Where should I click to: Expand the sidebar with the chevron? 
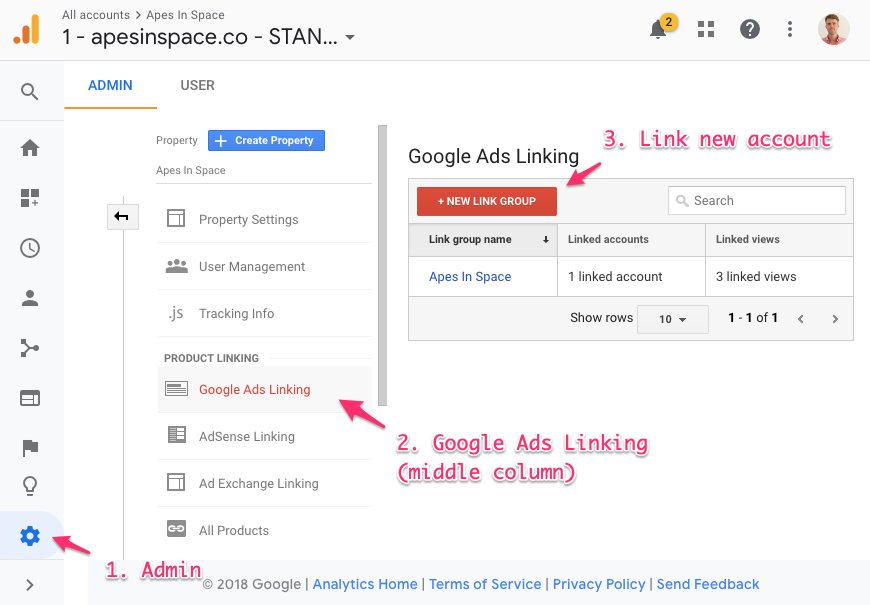click(30, 585)
